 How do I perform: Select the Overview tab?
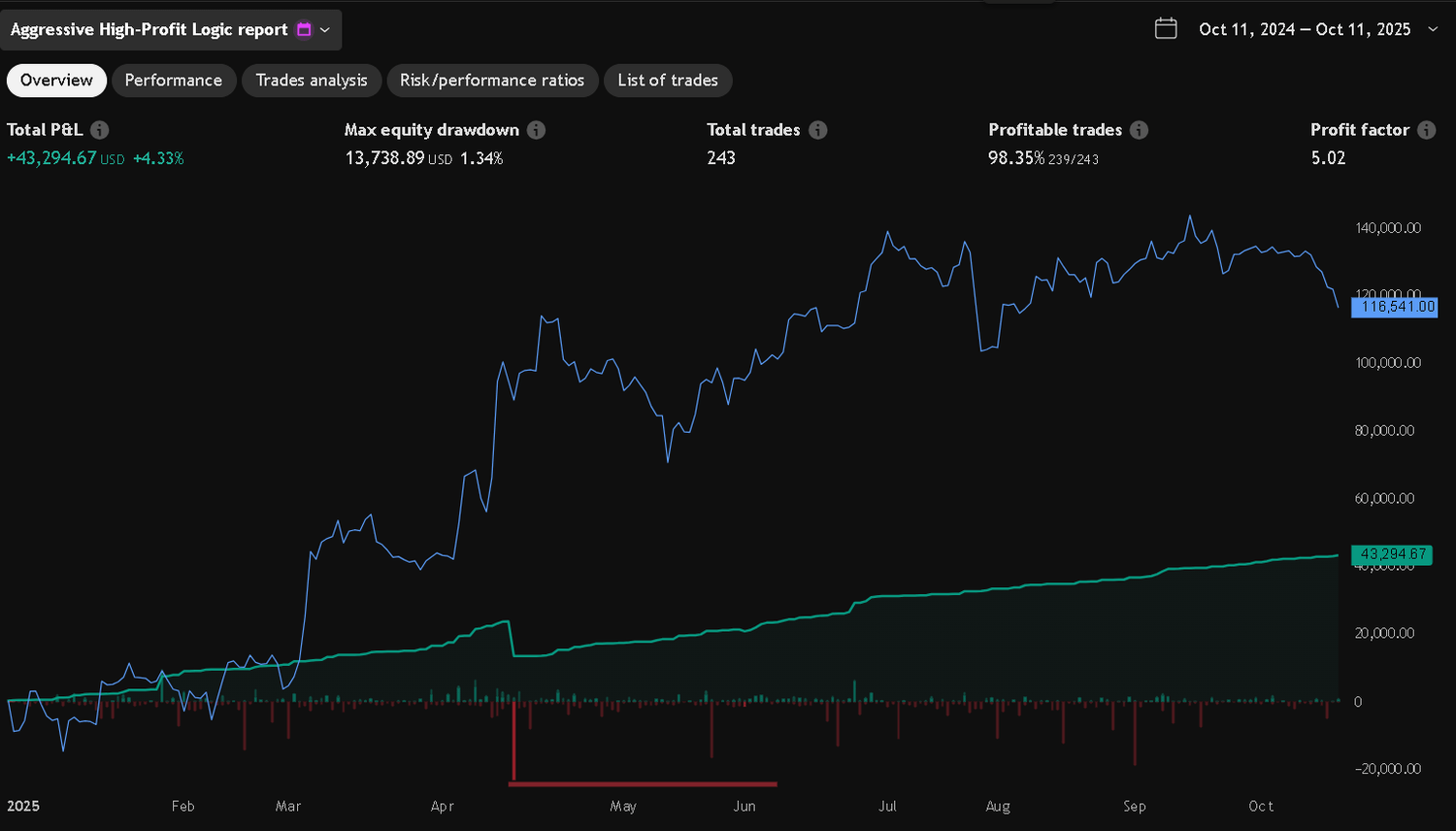pyautogui.click(x=56, y=81)
